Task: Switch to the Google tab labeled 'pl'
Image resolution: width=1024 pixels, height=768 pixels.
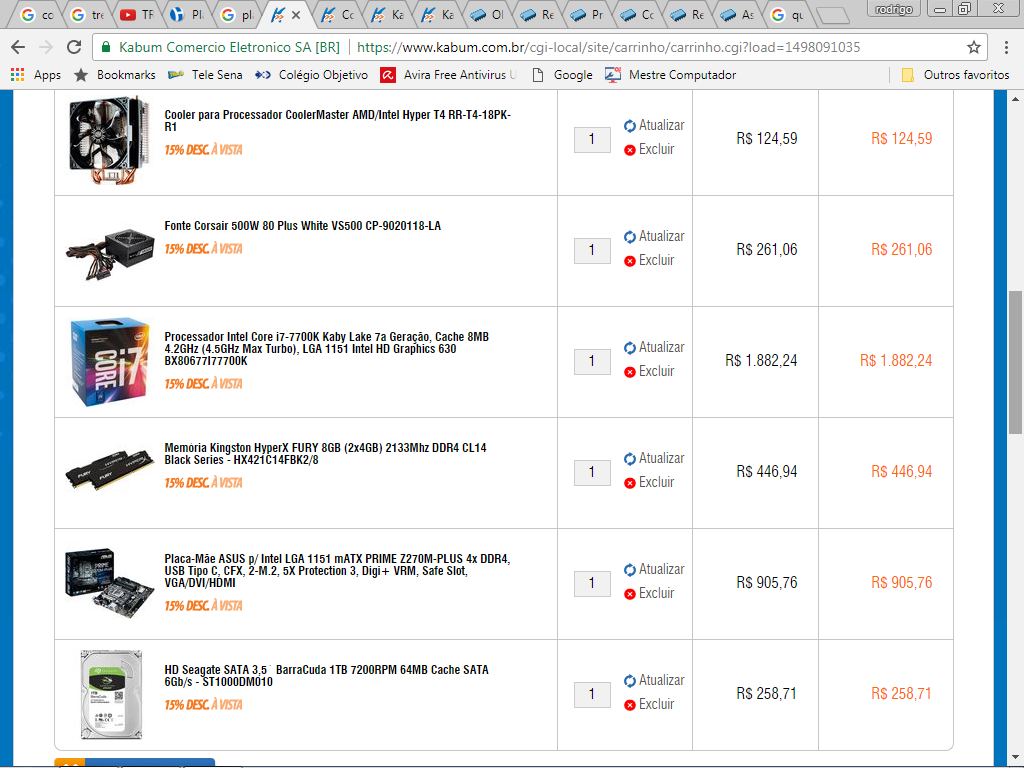Action: click(x=237, y=14)
